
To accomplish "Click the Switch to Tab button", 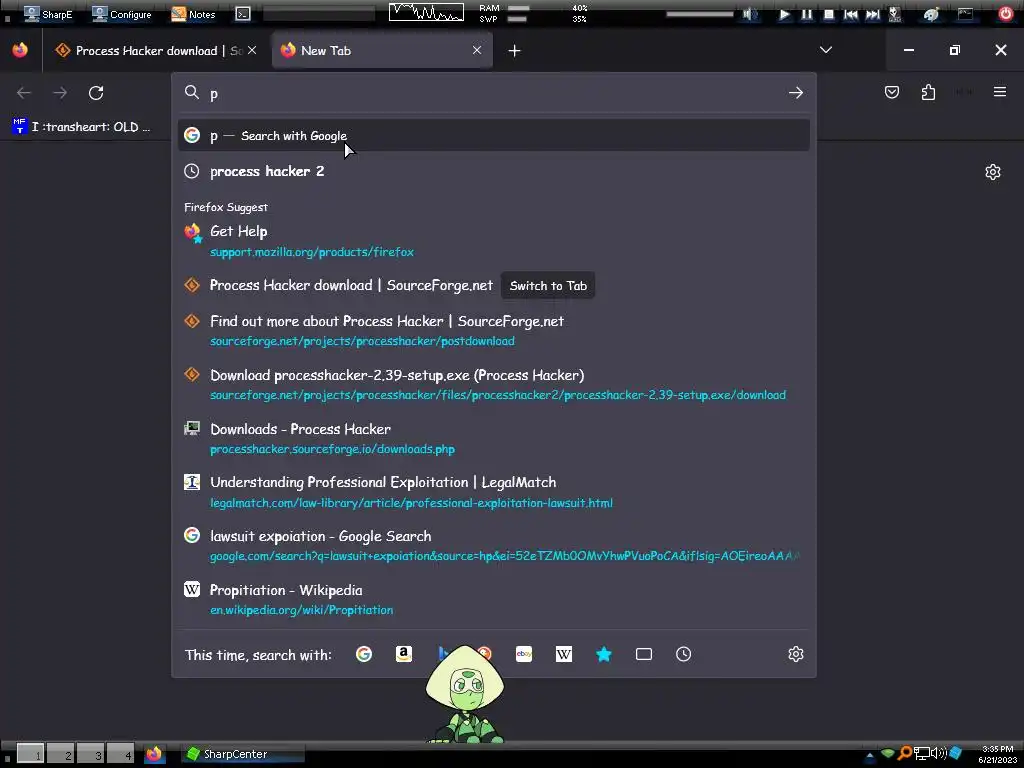I will click(548, 285).
